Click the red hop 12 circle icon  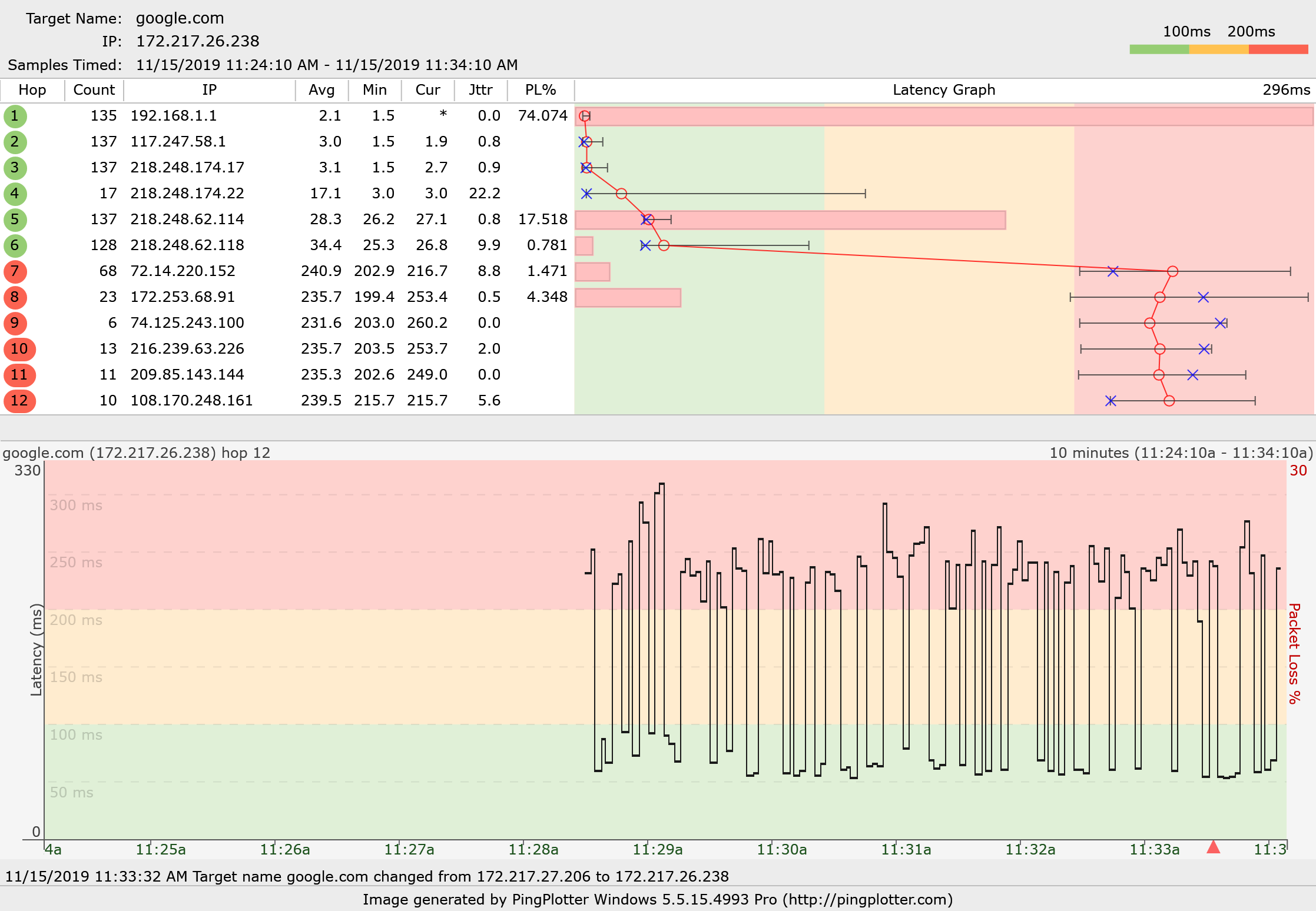point(19,401)
